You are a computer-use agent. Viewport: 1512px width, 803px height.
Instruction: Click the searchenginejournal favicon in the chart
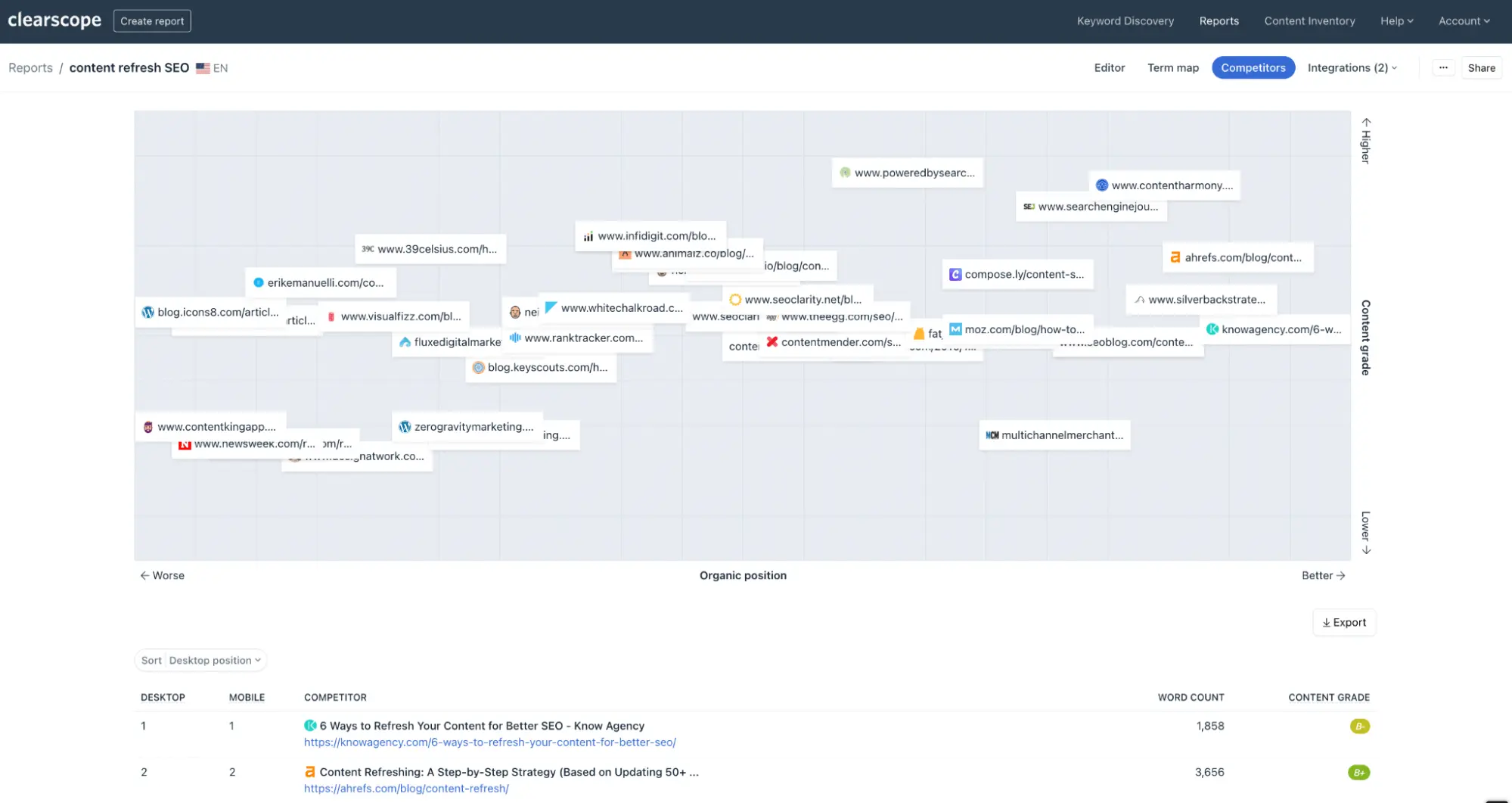[x=1029, y=207]
